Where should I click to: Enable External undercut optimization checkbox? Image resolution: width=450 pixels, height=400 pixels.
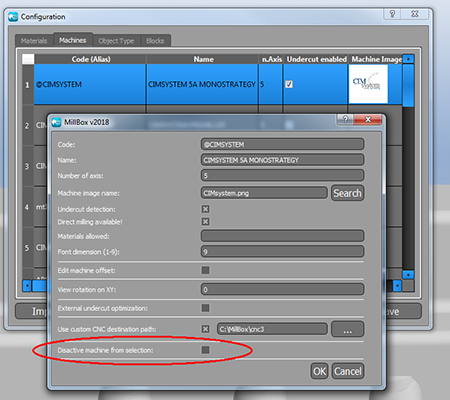pos(206,308)
